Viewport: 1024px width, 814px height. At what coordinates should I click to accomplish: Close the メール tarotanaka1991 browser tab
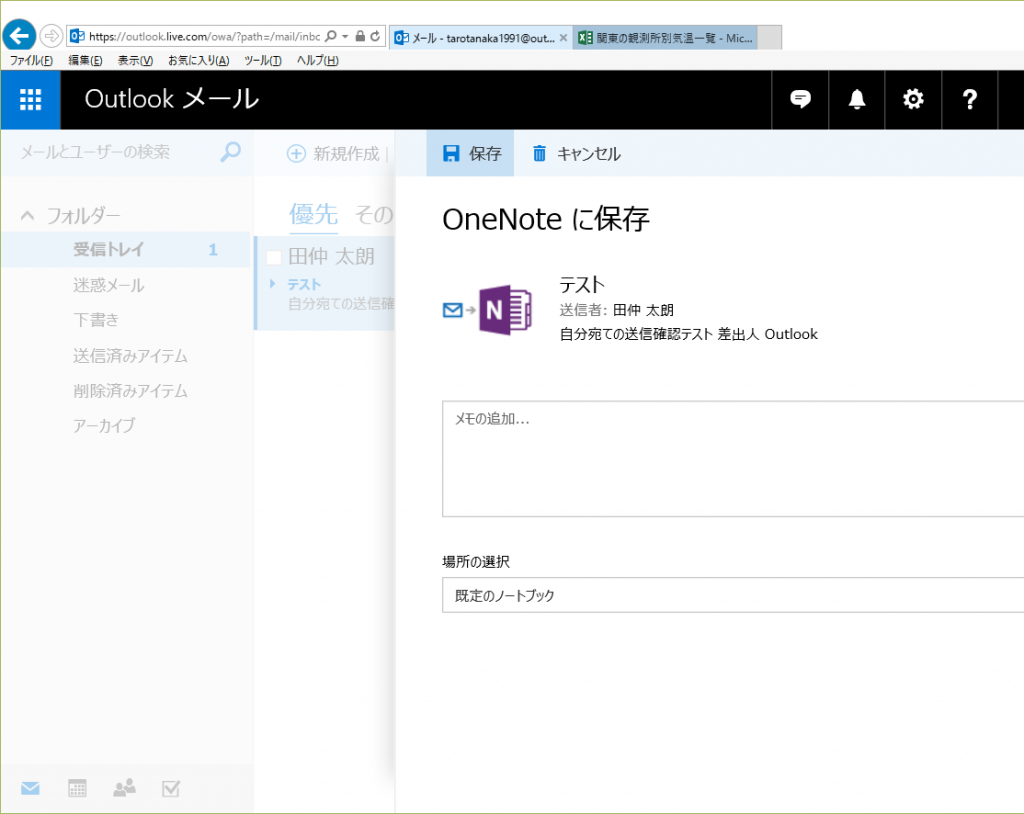(563, 38)
